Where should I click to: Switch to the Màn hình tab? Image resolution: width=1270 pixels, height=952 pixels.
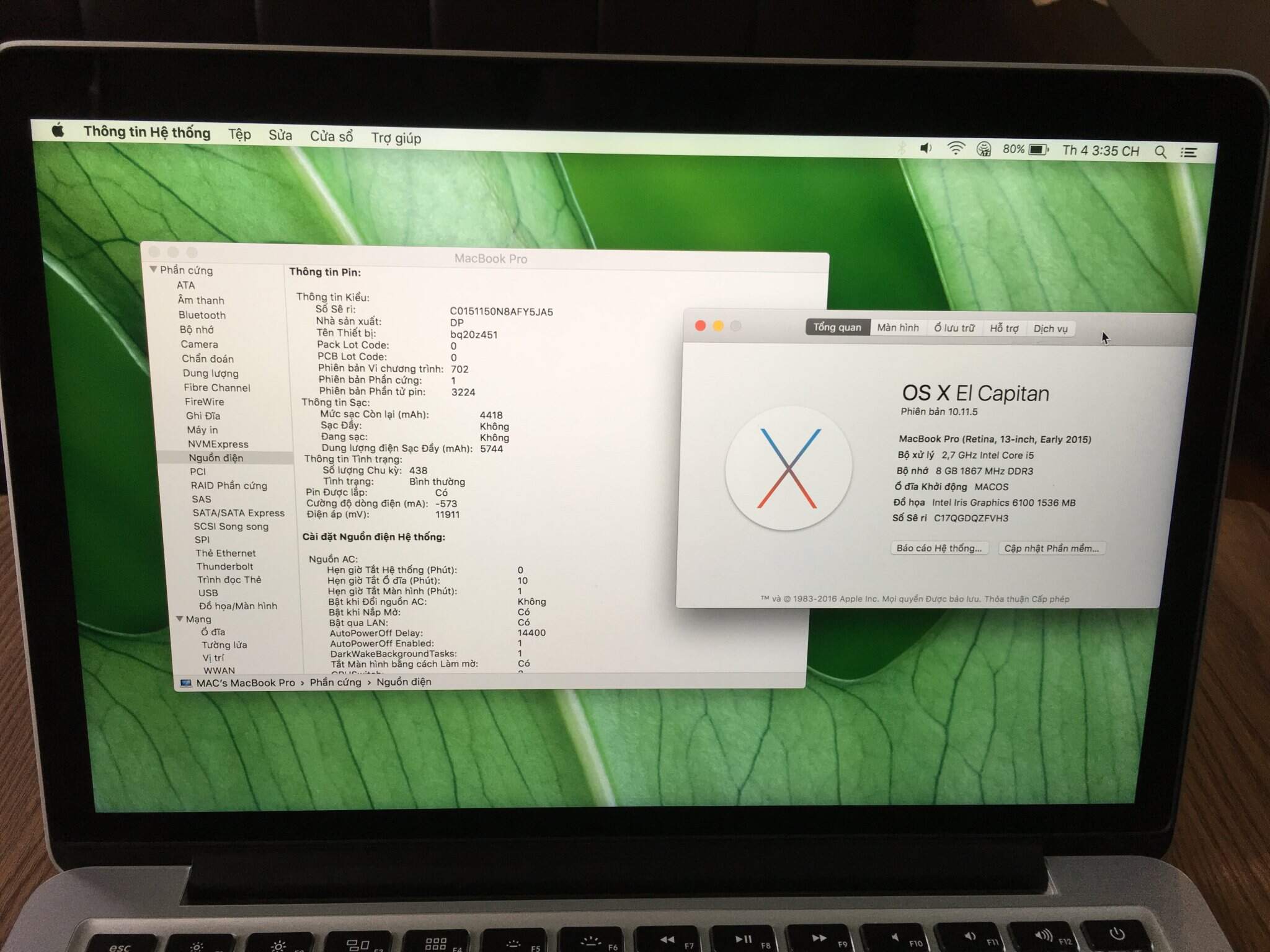[x=897, y=327]
